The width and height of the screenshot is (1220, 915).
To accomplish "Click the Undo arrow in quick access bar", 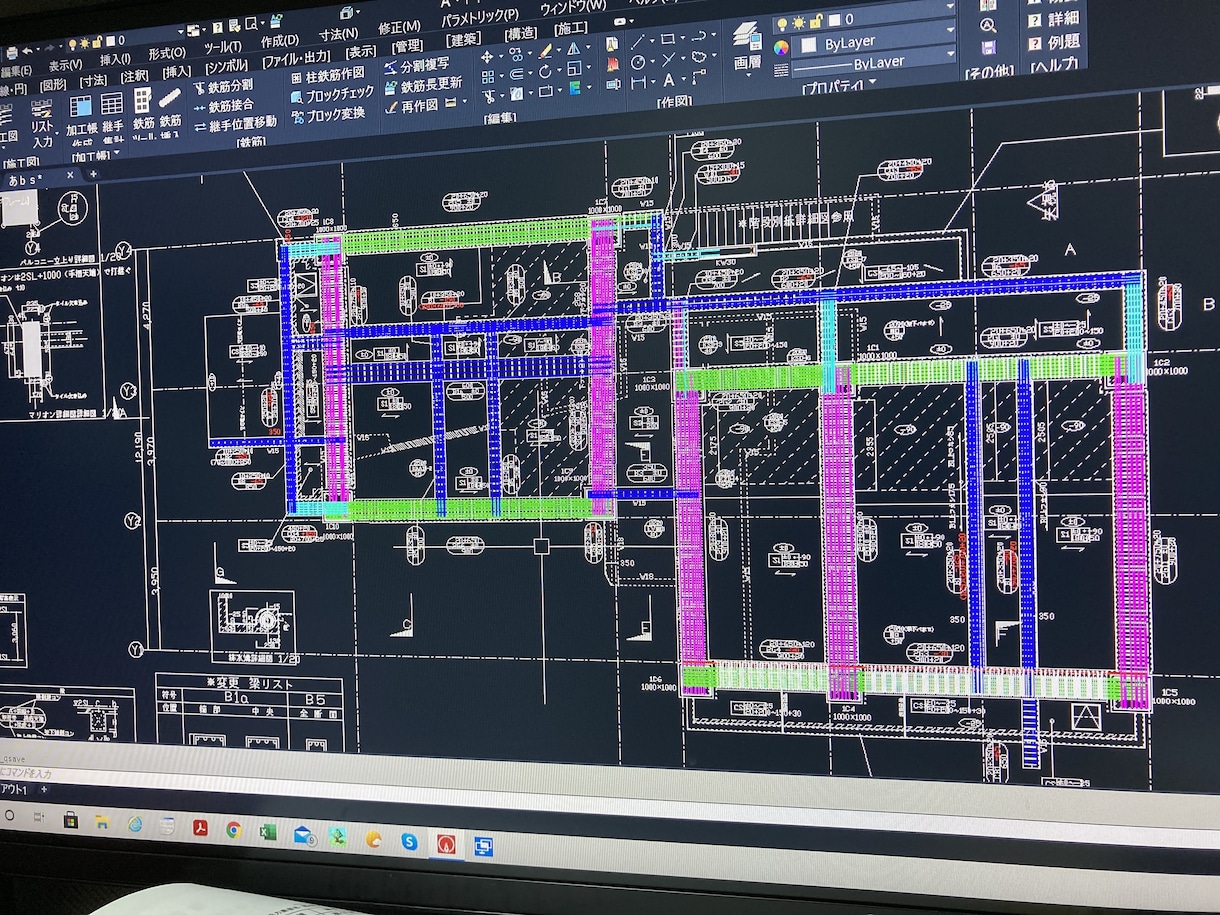I will click(x=27, y=50).
